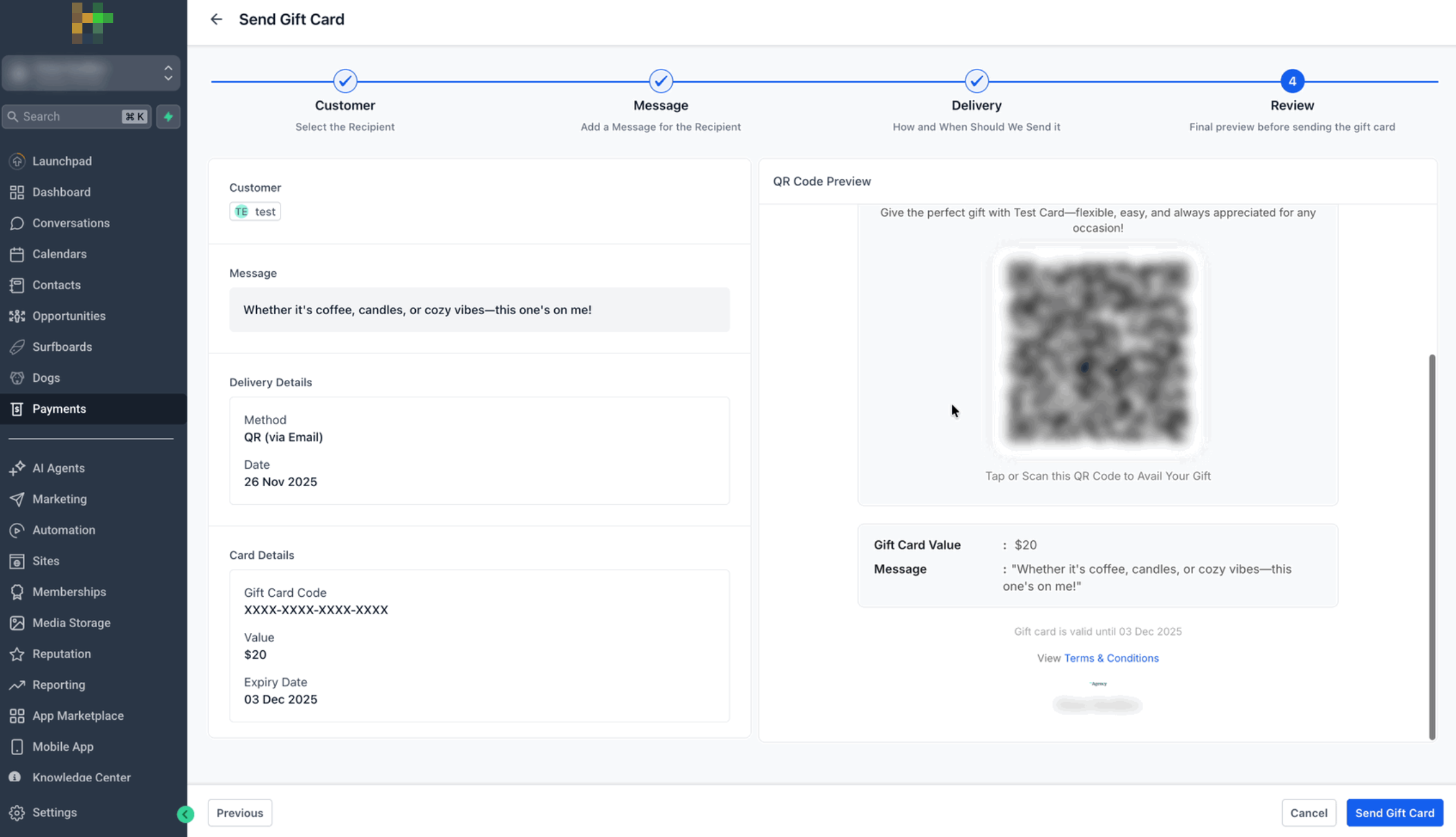Open the Terms & Conditions link

pos(1111,658)
